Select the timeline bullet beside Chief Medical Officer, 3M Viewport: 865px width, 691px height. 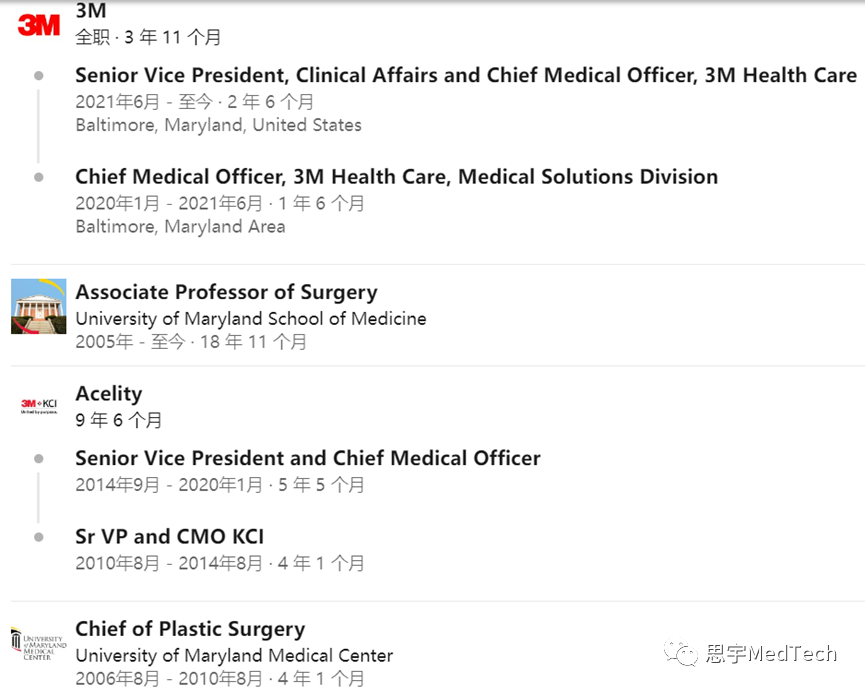pyautogui.click(x=39, y=177)
